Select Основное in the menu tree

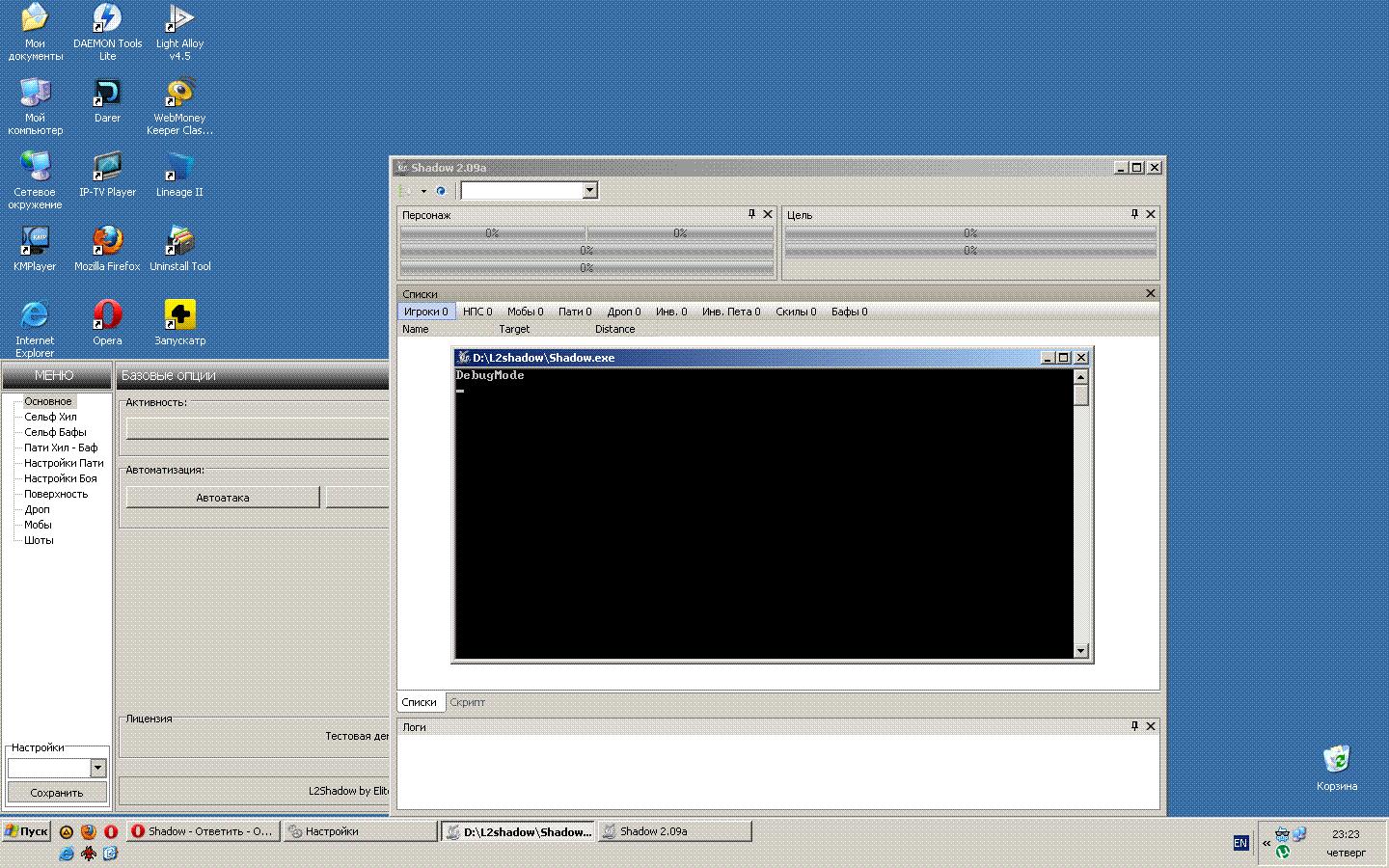point(48,401)
